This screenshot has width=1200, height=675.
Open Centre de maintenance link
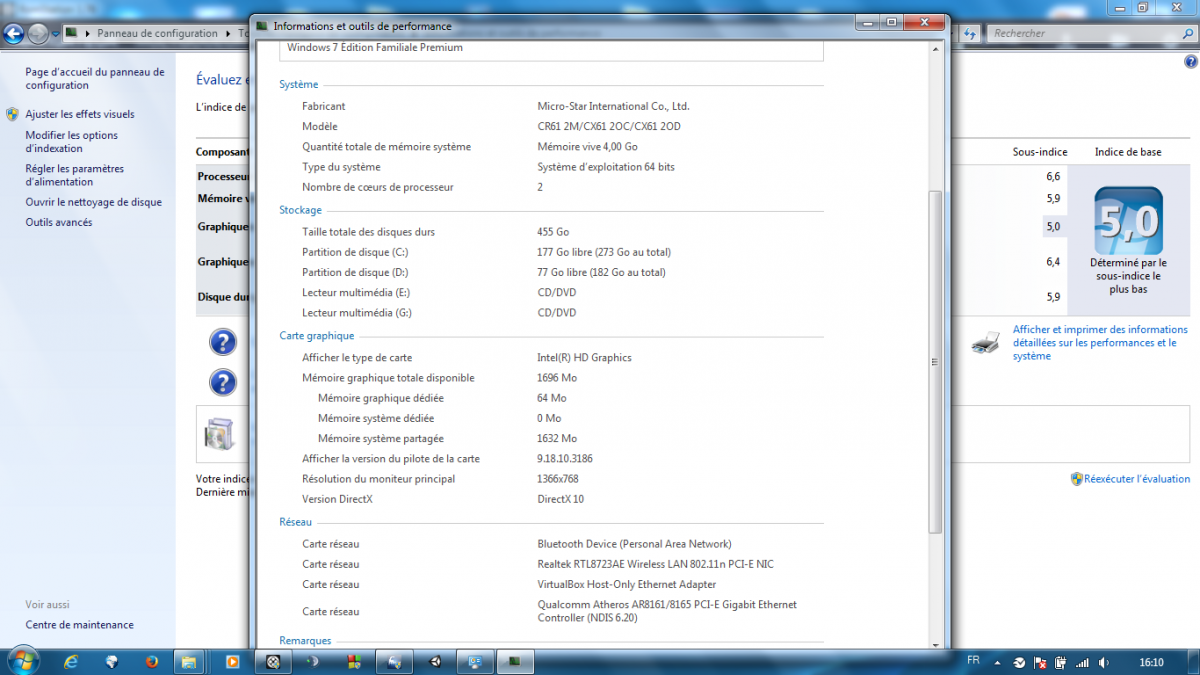tap(80, 625)
